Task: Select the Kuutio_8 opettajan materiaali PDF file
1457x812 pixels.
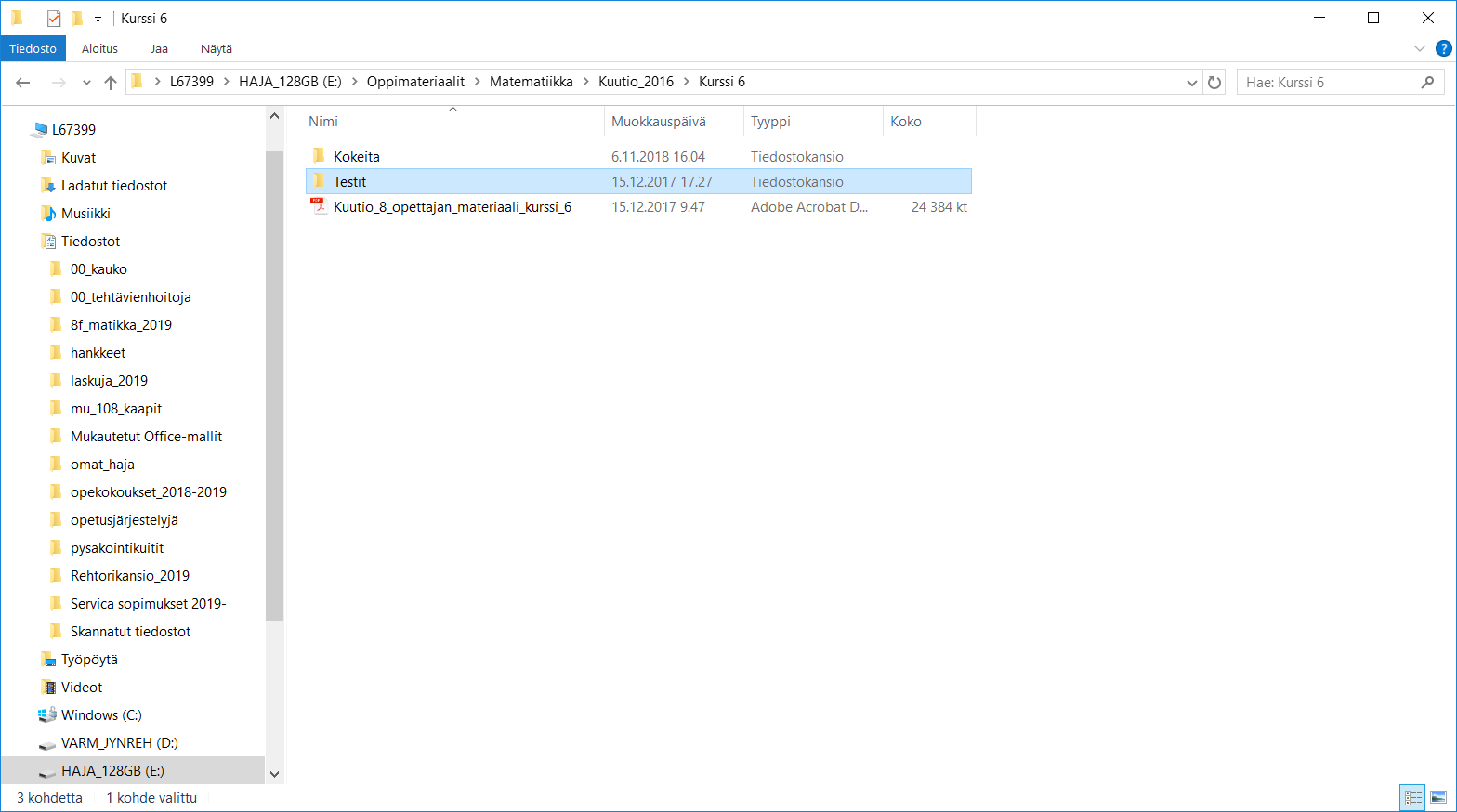Action: [452, 207]
